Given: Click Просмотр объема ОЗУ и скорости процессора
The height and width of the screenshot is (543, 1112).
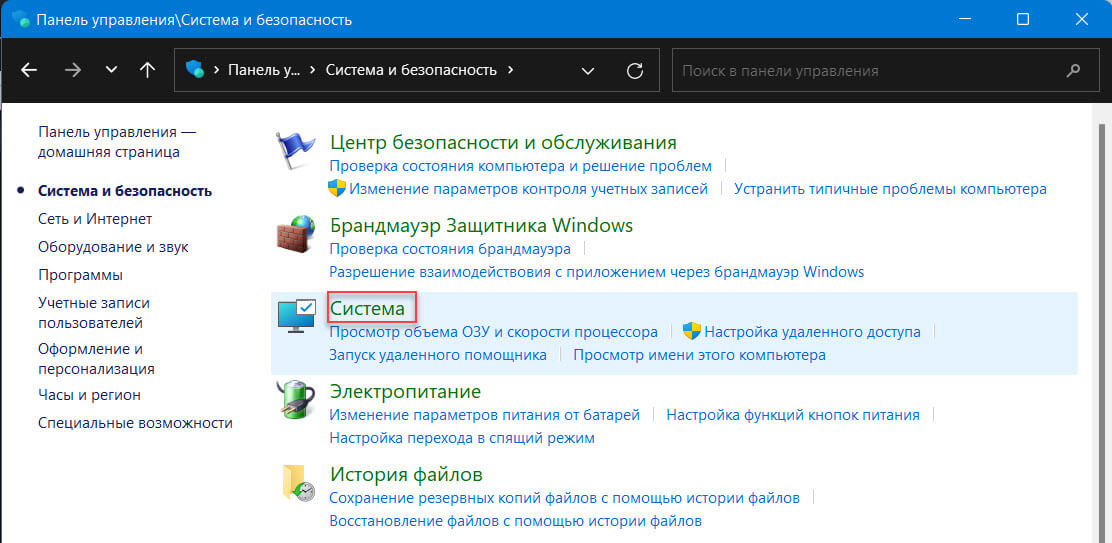Looking at the screenshot, I should coord(494,332).
